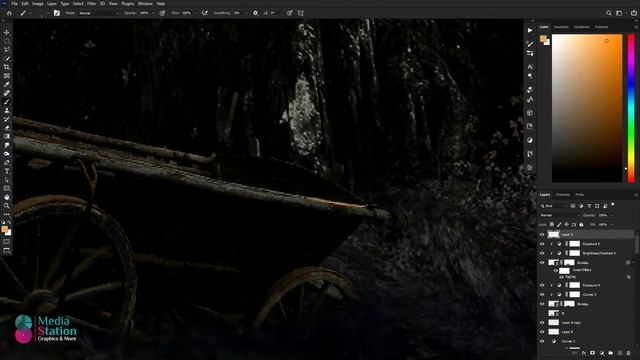Click the rainbow hue slider
Viewport: 640px width, 360px height.
coord(631,108)
